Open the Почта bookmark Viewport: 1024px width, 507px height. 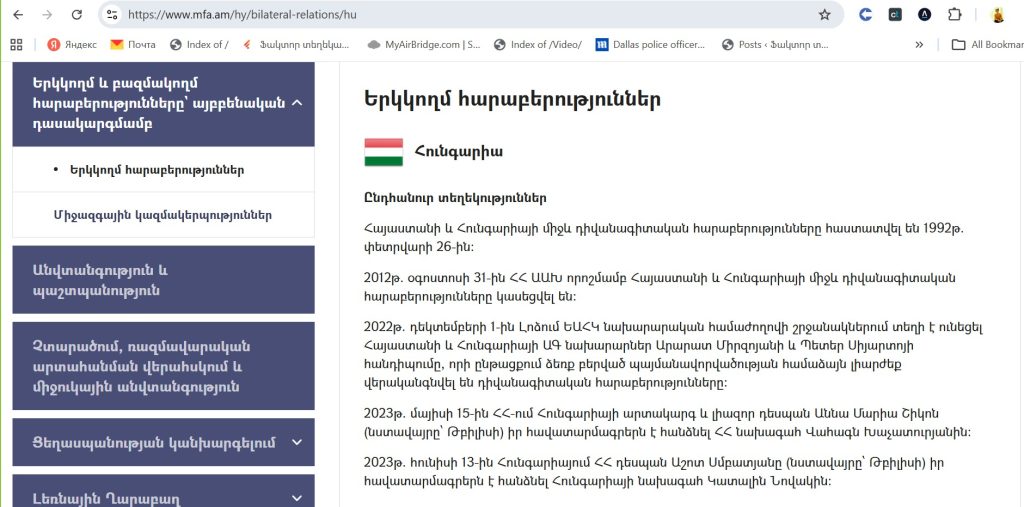pyautogui.click(x=133, y=44)
